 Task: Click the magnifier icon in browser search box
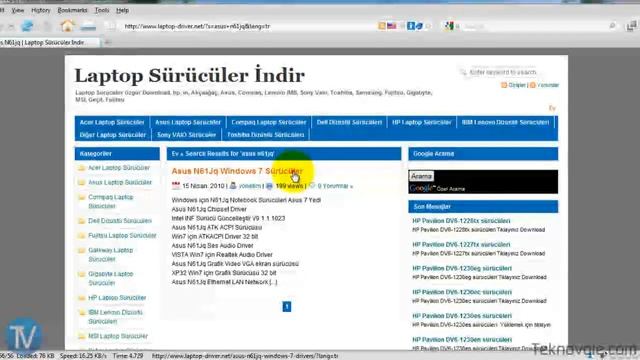(612, 26)
